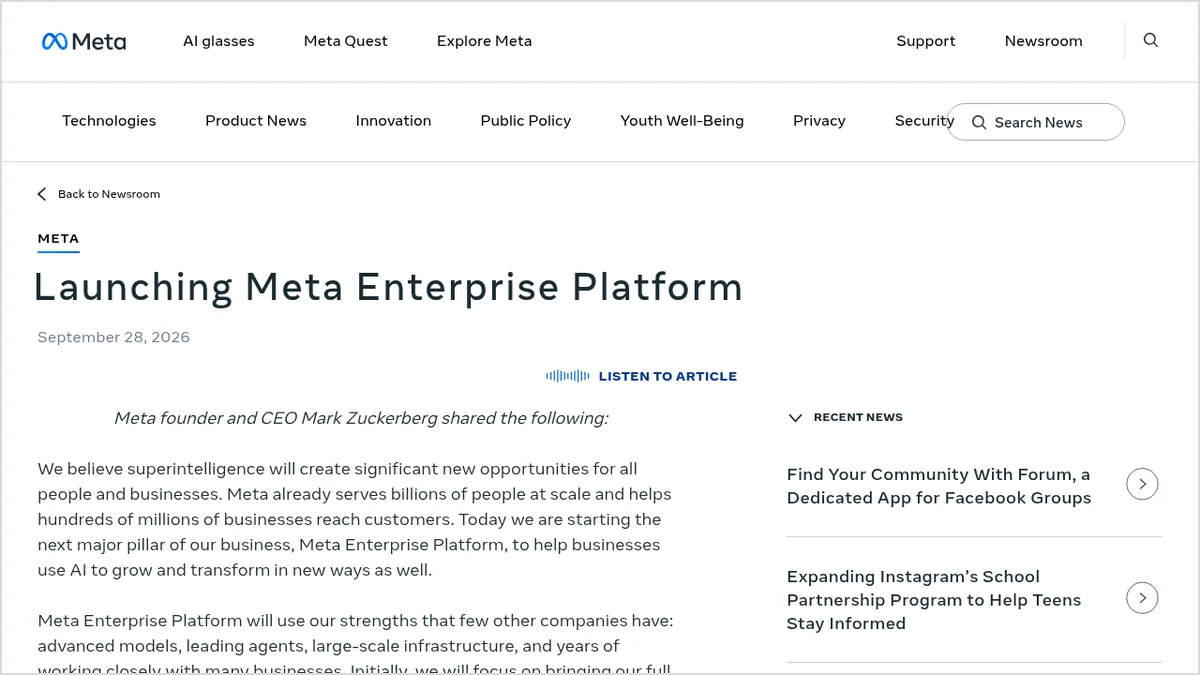Open Find Your Community With Forum article

pyautogui.click(x=939, y=486)
